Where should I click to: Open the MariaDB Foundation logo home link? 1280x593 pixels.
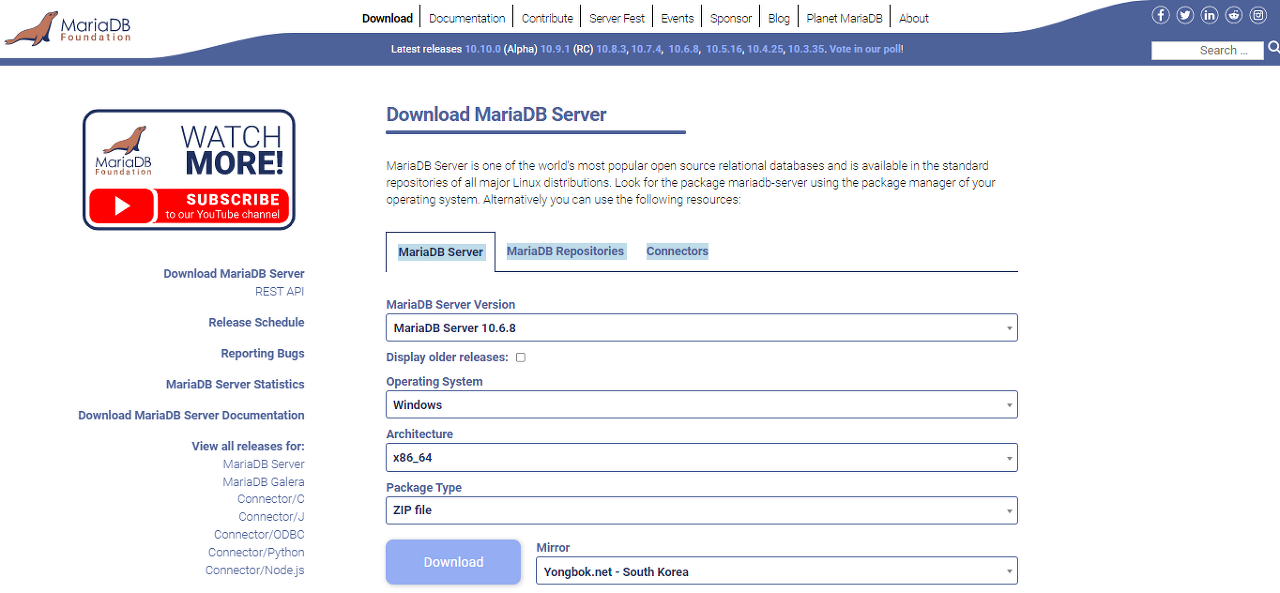68,28
